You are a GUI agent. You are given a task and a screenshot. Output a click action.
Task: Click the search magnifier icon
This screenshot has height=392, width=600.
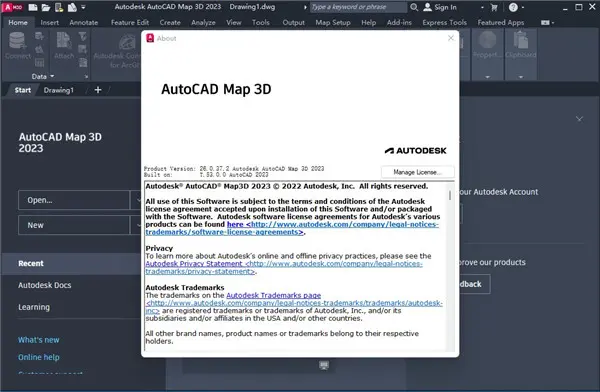[x=414, y=7]
